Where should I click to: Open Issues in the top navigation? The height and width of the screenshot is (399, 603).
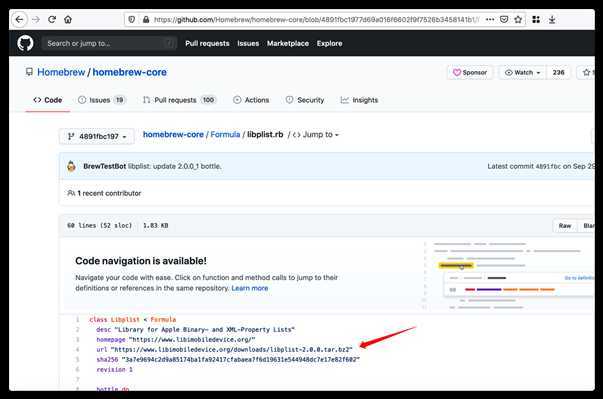248,43
